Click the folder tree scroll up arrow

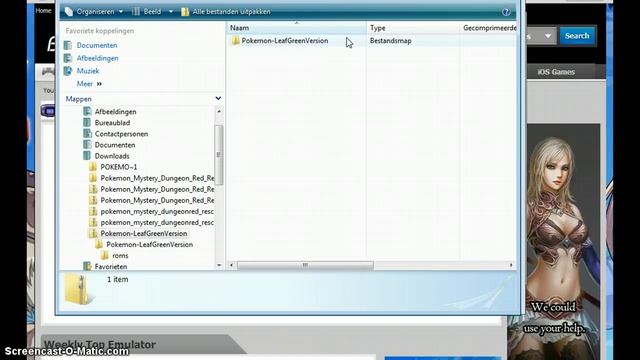pyautogui.click(x=219, y=111)
